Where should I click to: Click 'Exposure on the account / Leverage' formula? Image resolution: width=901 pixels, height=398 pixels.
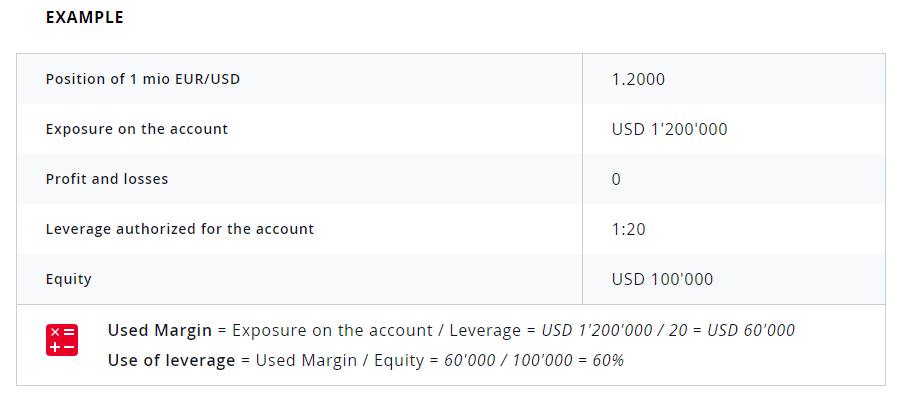point(376,330)
